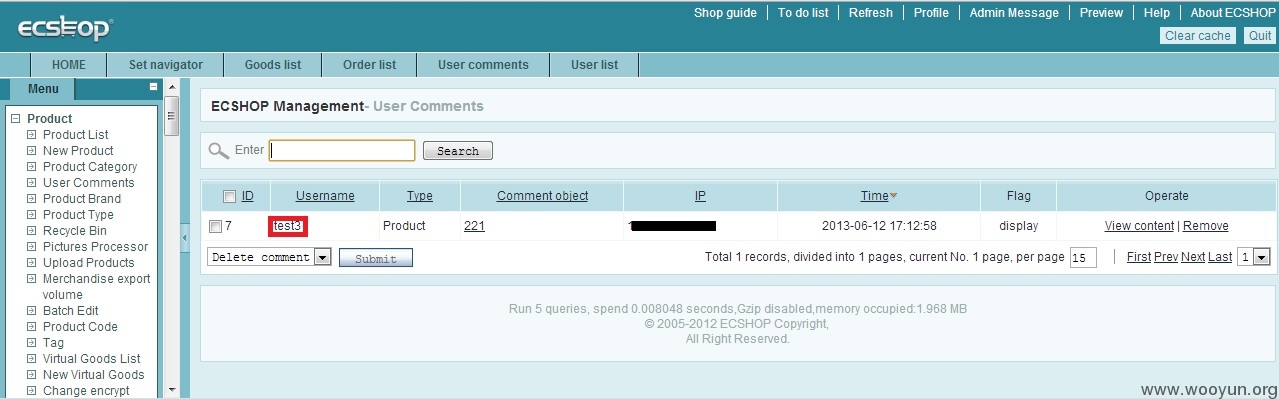Viewport: 1279px width, 399px height.
Task: Open the User comments tab
Action: coord(483,65)
